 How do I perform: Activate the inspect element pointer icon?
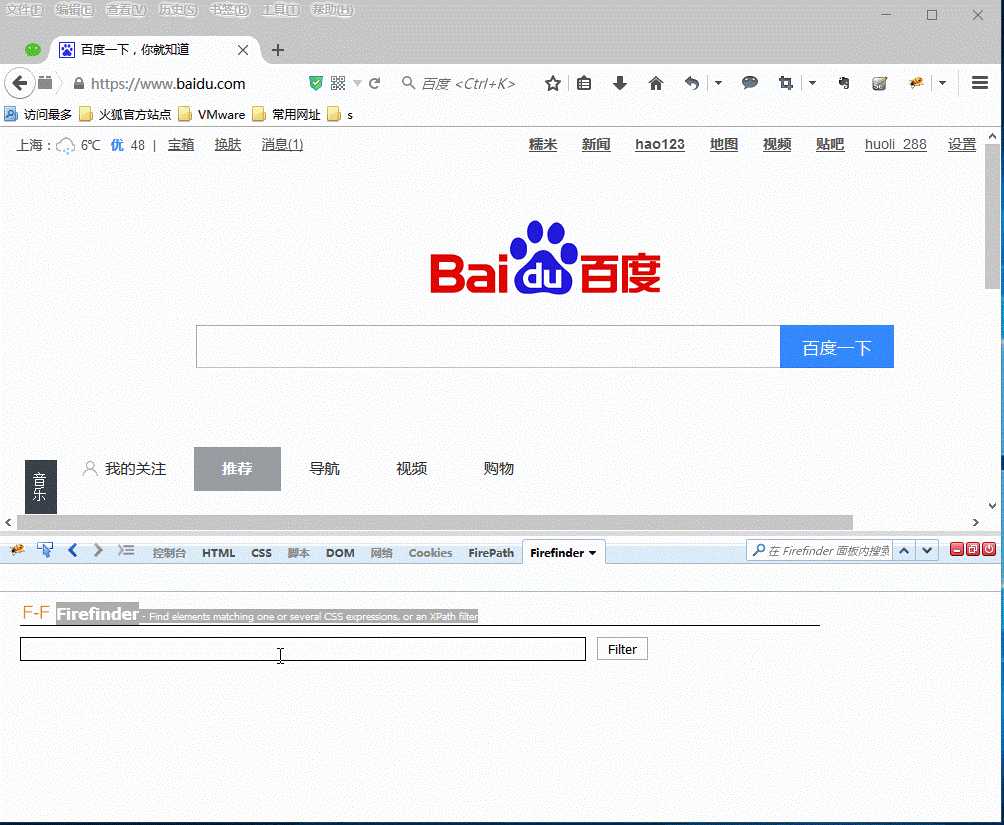[45, 550]
